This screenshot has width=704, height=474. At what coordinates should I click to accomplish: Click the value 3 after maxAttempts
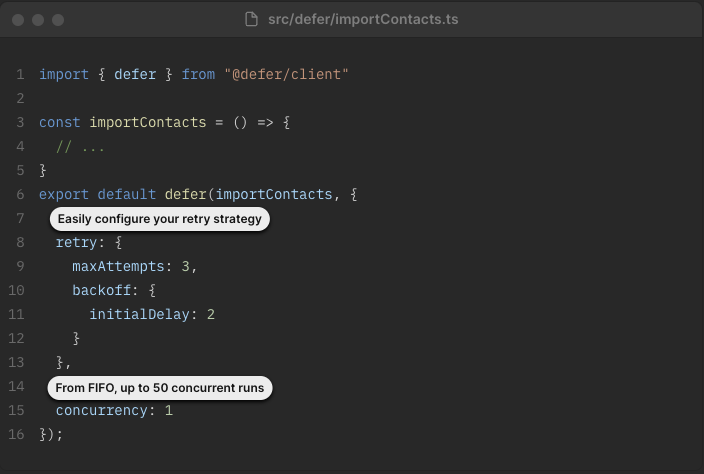185,267
